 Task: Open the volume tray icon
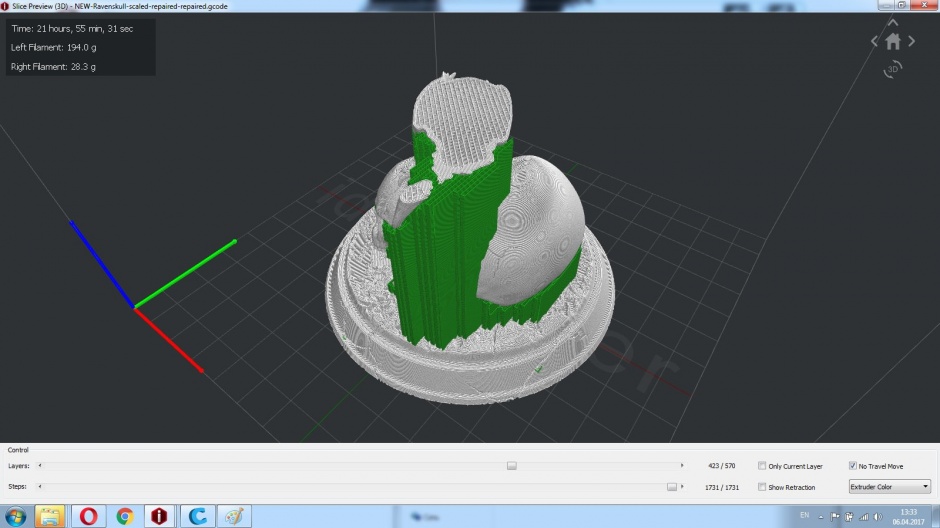click(878, 517)
